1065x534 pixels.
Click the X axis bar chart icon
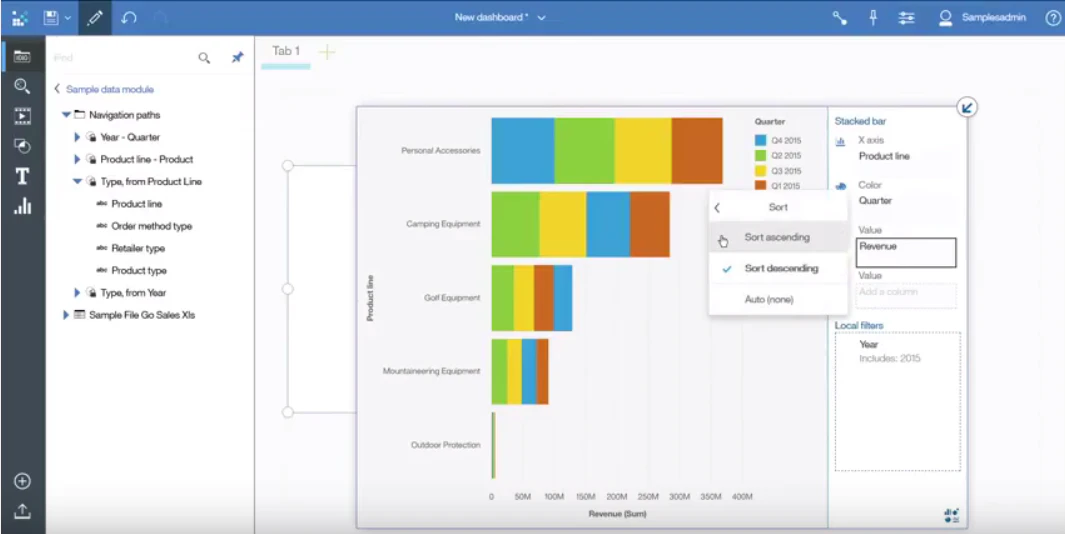point(841,141)
